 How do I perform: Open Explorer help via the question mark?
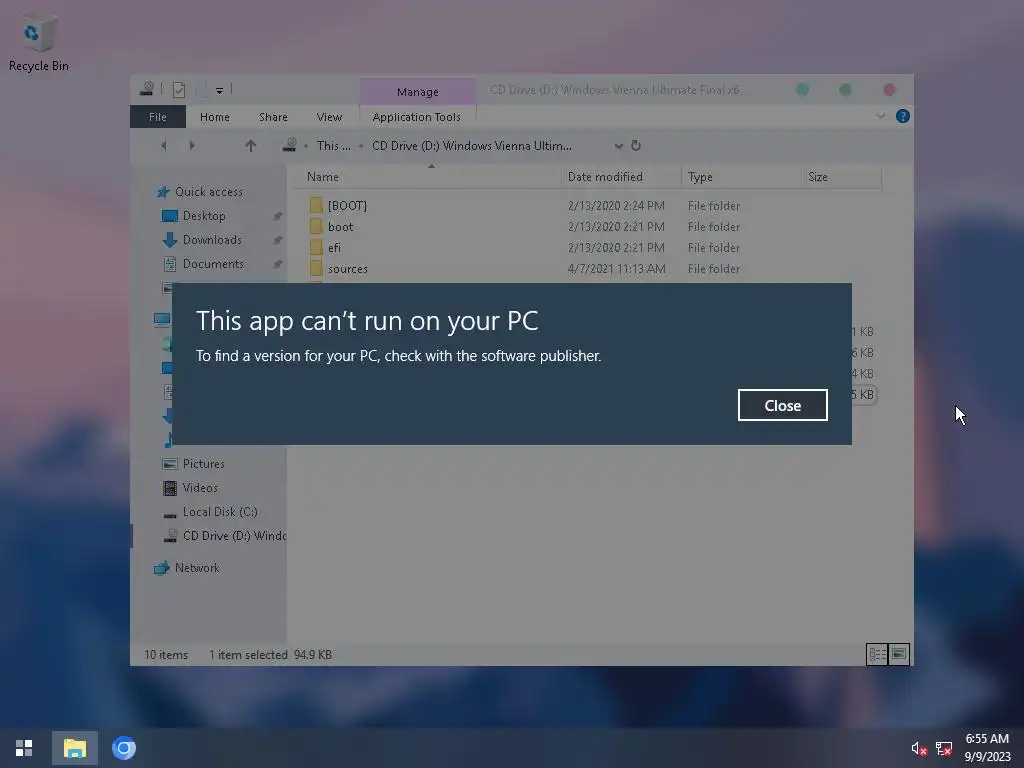pos(903,116)
